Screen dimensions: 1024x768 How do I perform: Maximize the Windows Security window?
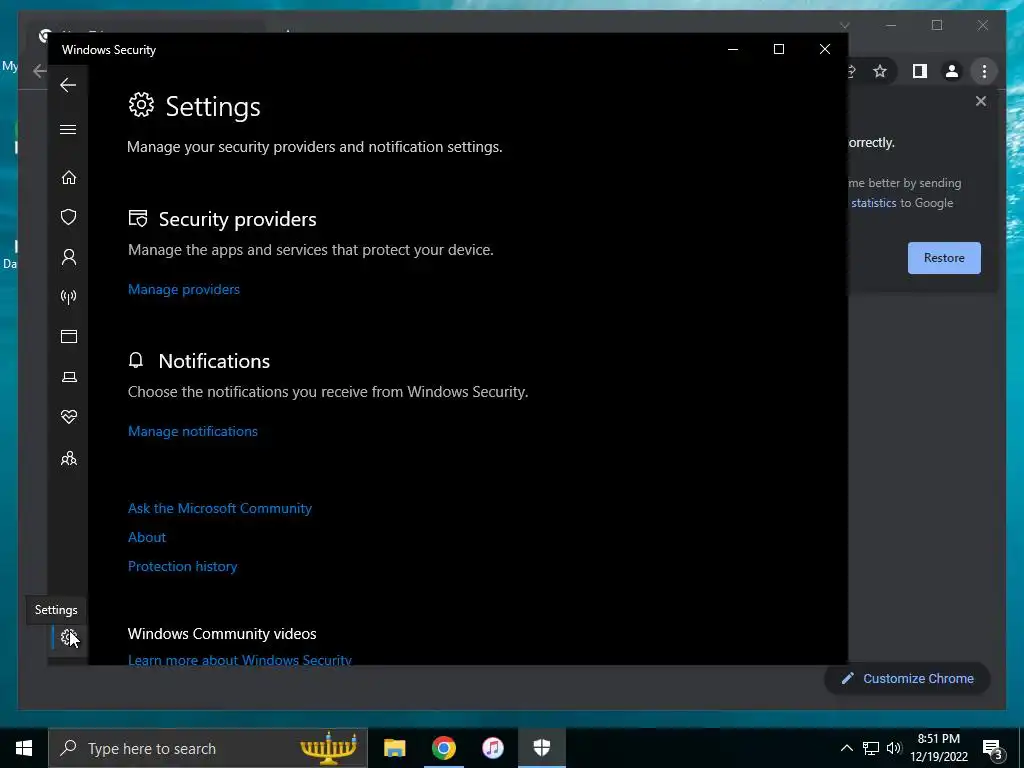[x=778, y=49]
